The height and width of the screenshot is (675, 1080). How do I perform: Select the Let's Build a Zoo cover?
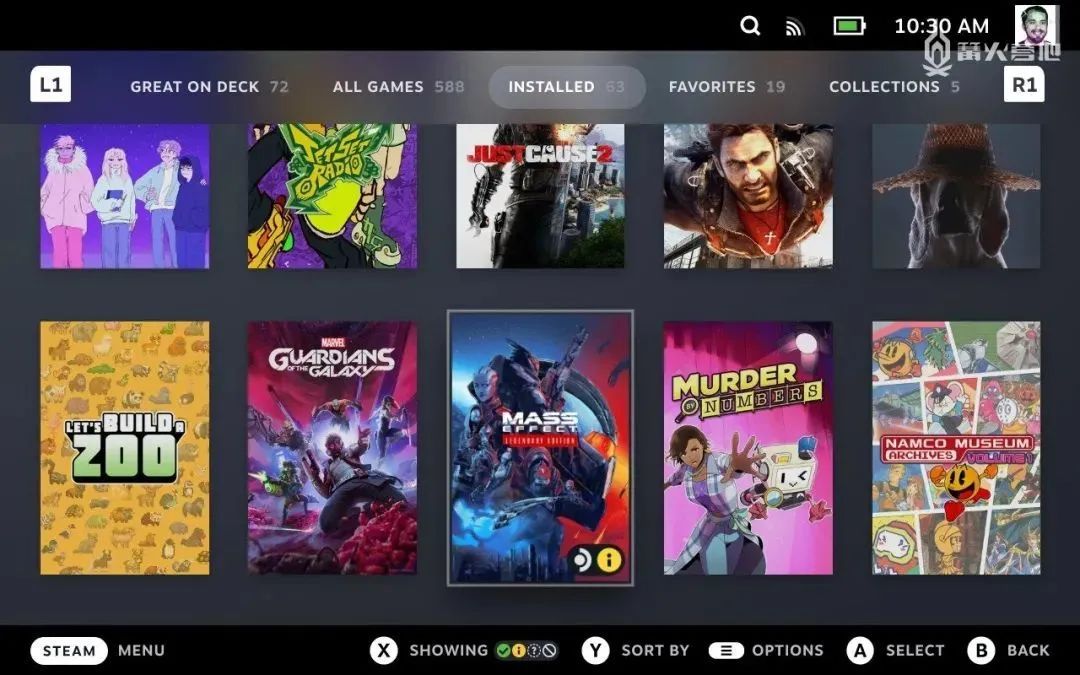pos(125,448)
